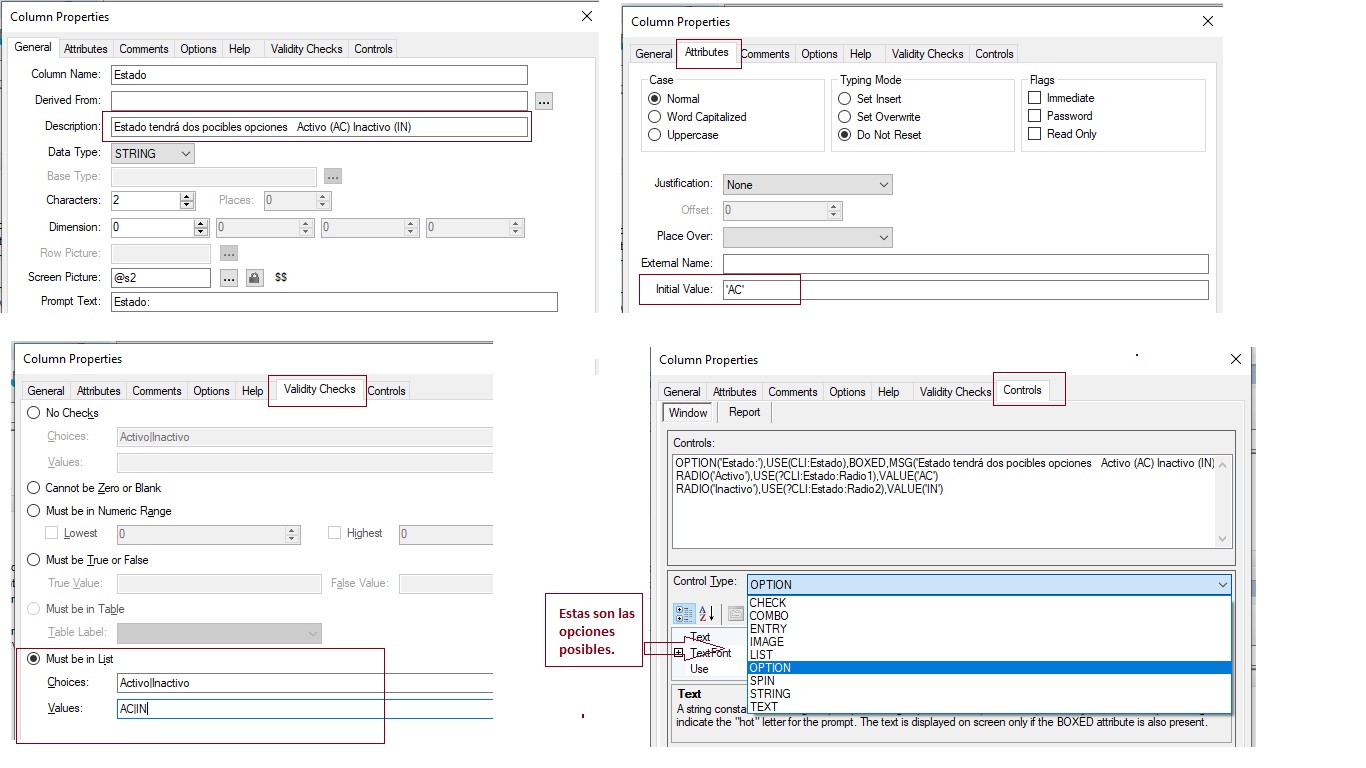Screen dimensions: 1366x768
Task: Switch to the Window sub-tab in Controls
Action: pyautogui.click(x=688, y=413)
